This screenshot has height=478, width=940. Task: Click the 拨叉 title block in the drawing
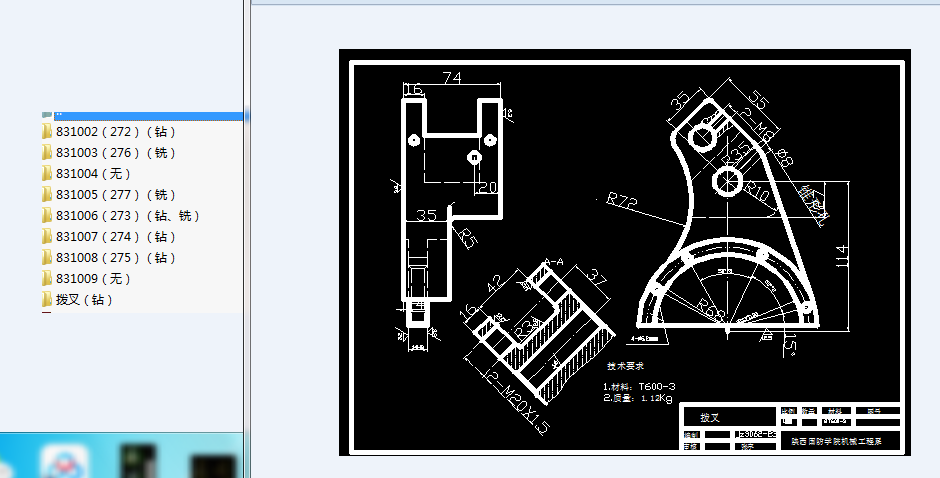(x=710, y=417)
